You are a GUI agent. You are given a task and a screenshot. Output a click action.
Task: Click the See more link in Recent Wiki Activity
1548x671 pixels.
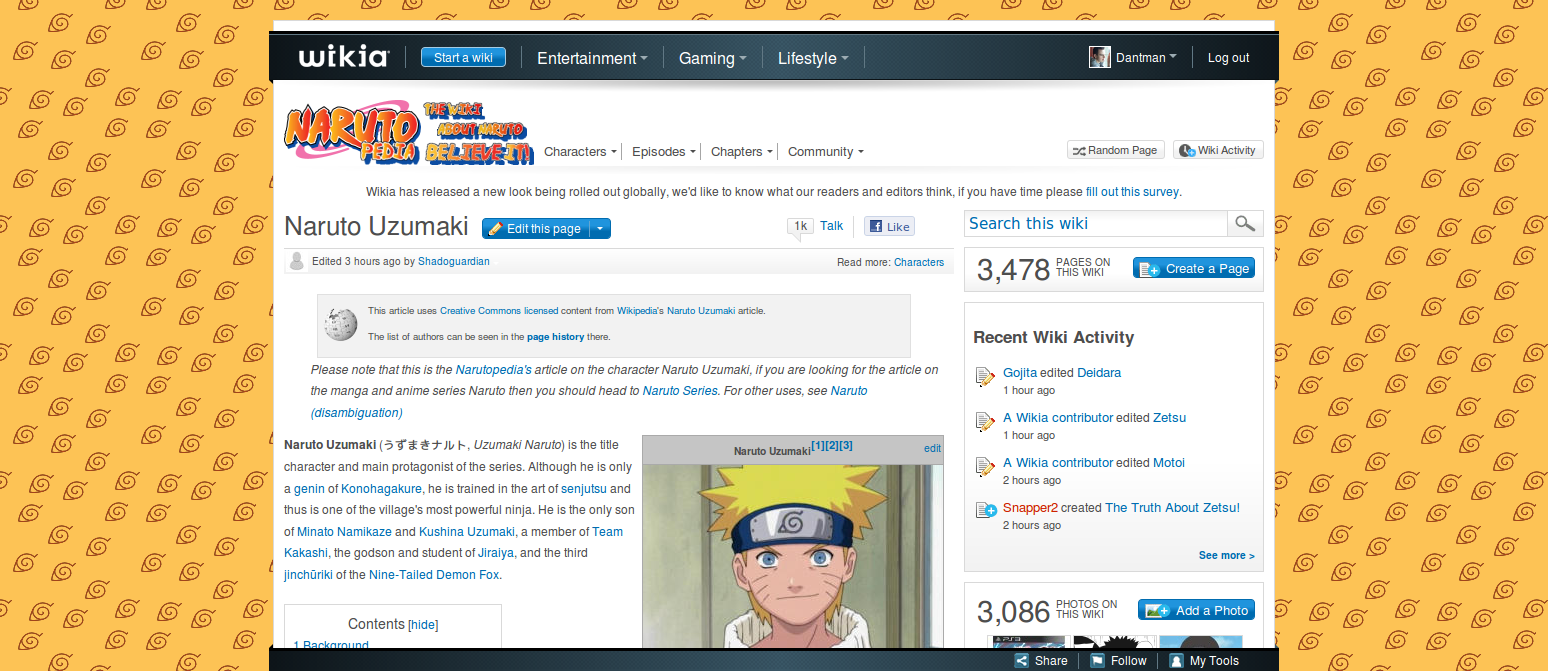[x=1226, y=556]
